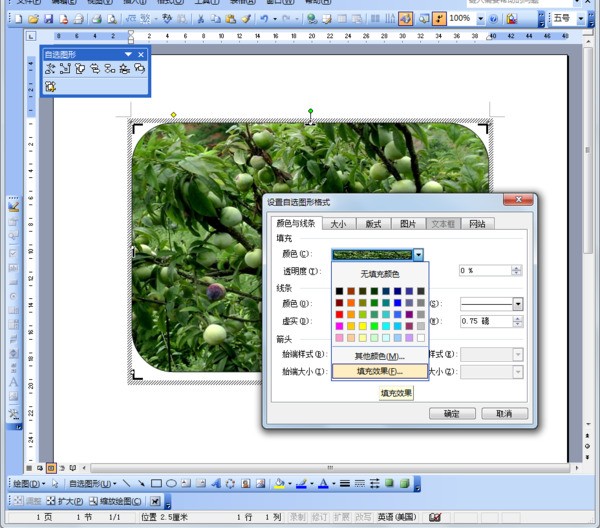The width and height of the screenshot is (600, 528).
Task: Click the Font Color A icon
Action: pos(324,483)
